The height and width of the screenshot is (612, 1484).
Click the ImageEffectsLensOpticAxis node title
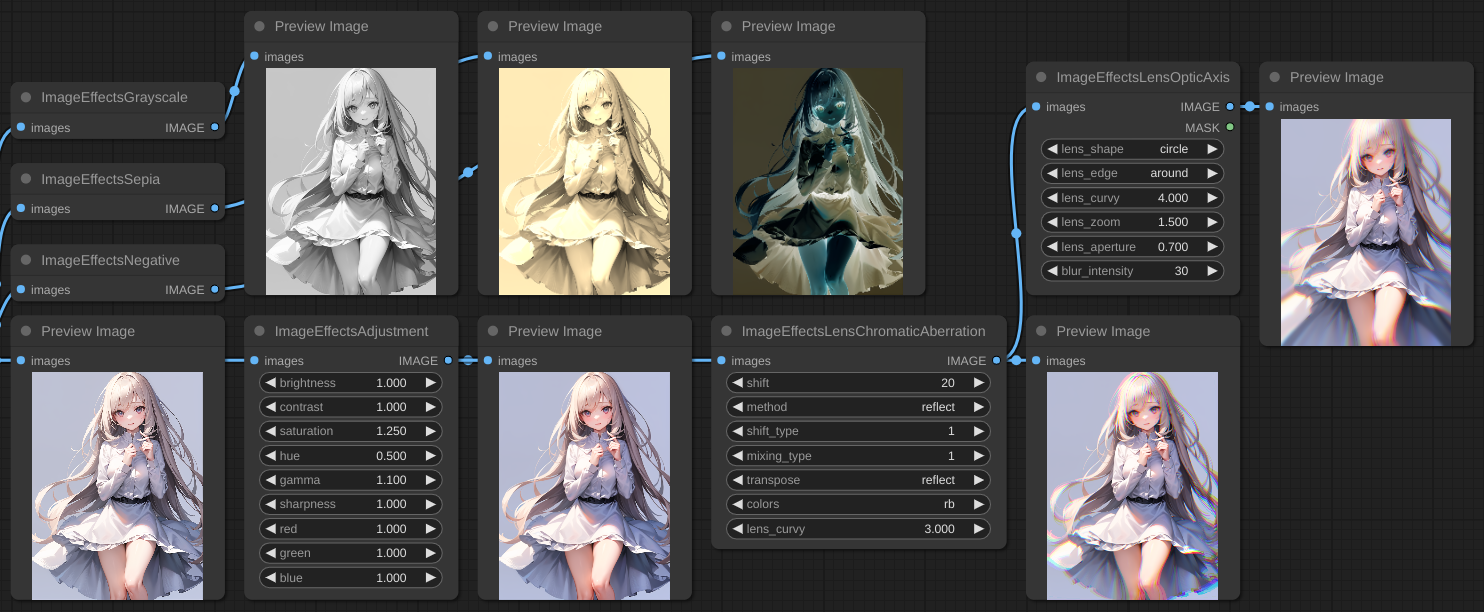(x=1142, y=77)
